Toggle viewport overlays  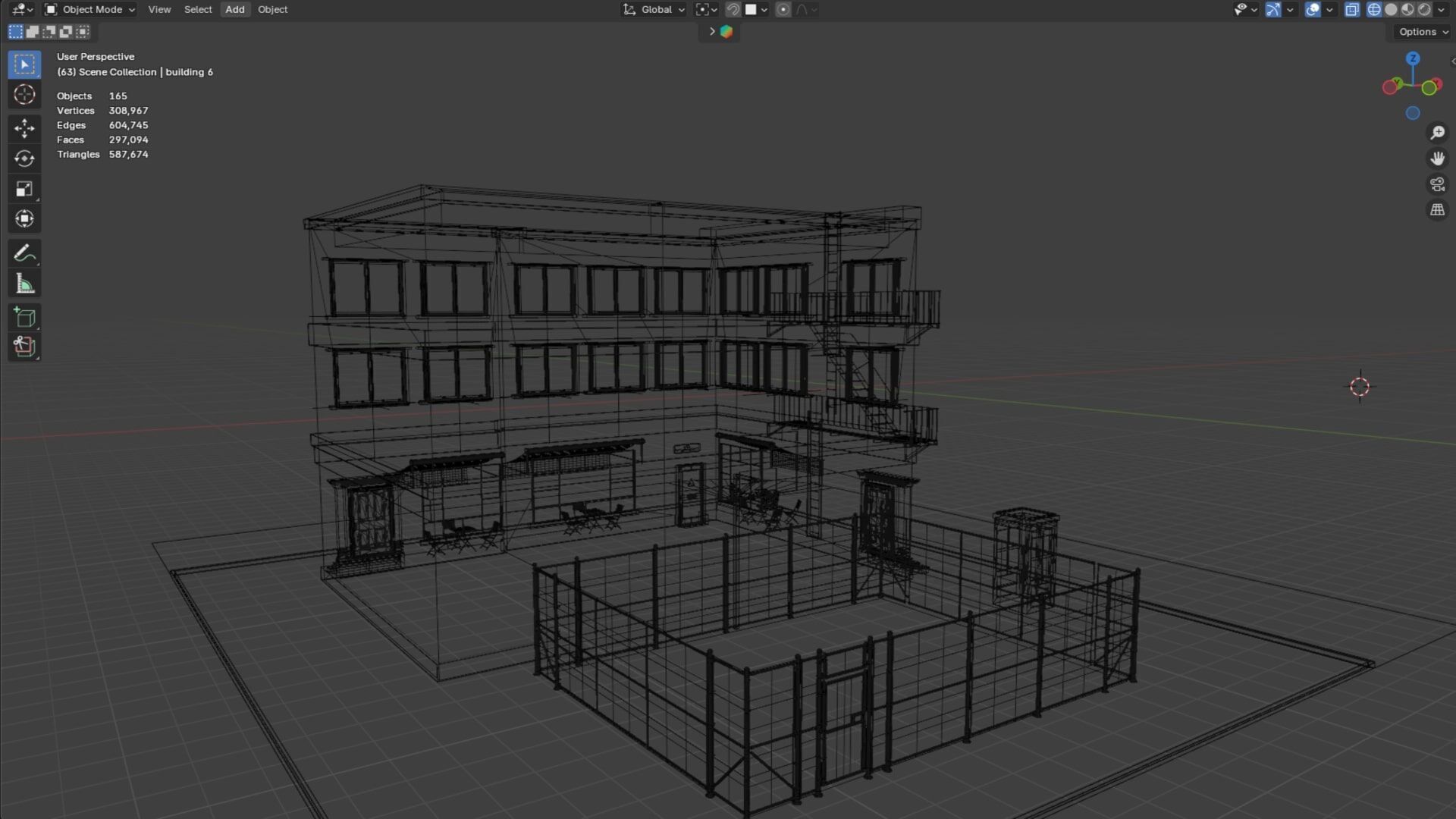click(1313, 10)
